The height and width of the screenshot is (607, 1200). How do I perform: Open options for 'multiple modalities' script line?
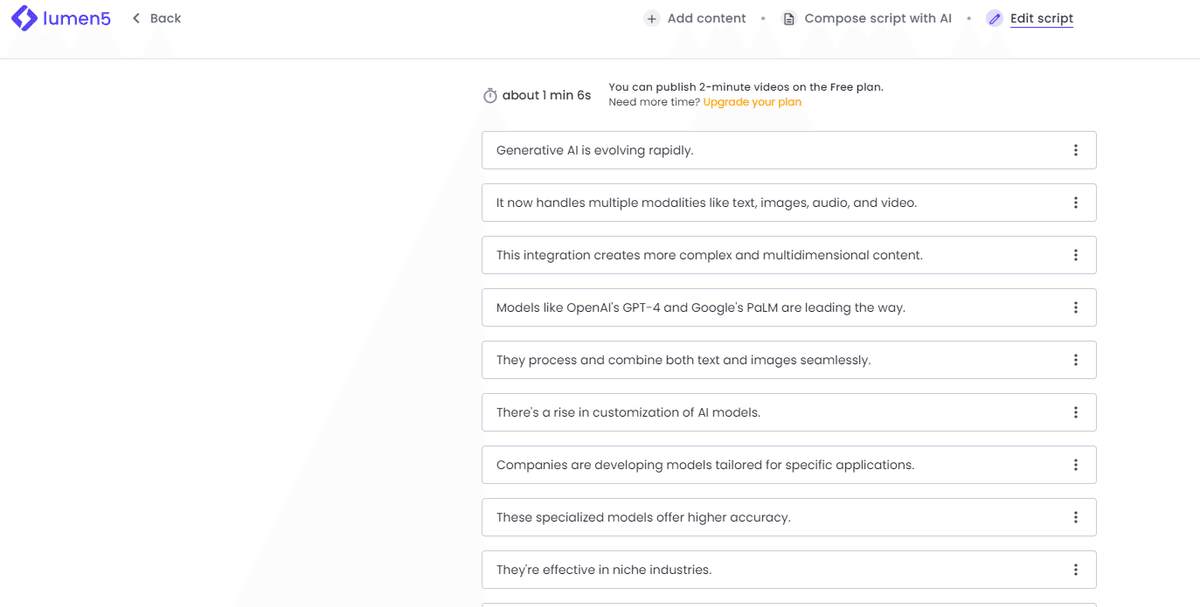click(1076, 203)
